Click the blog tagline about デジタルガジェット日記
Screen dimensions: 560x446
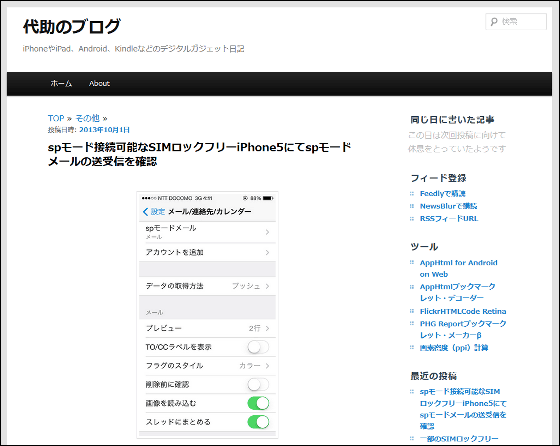point(133,49)
